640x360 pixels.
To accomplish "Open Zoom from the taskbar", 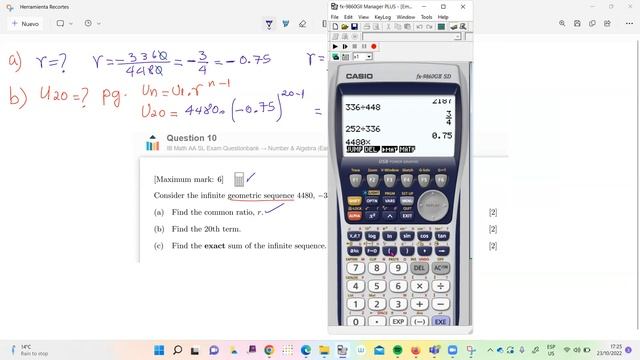I will [x=452, y=350].
